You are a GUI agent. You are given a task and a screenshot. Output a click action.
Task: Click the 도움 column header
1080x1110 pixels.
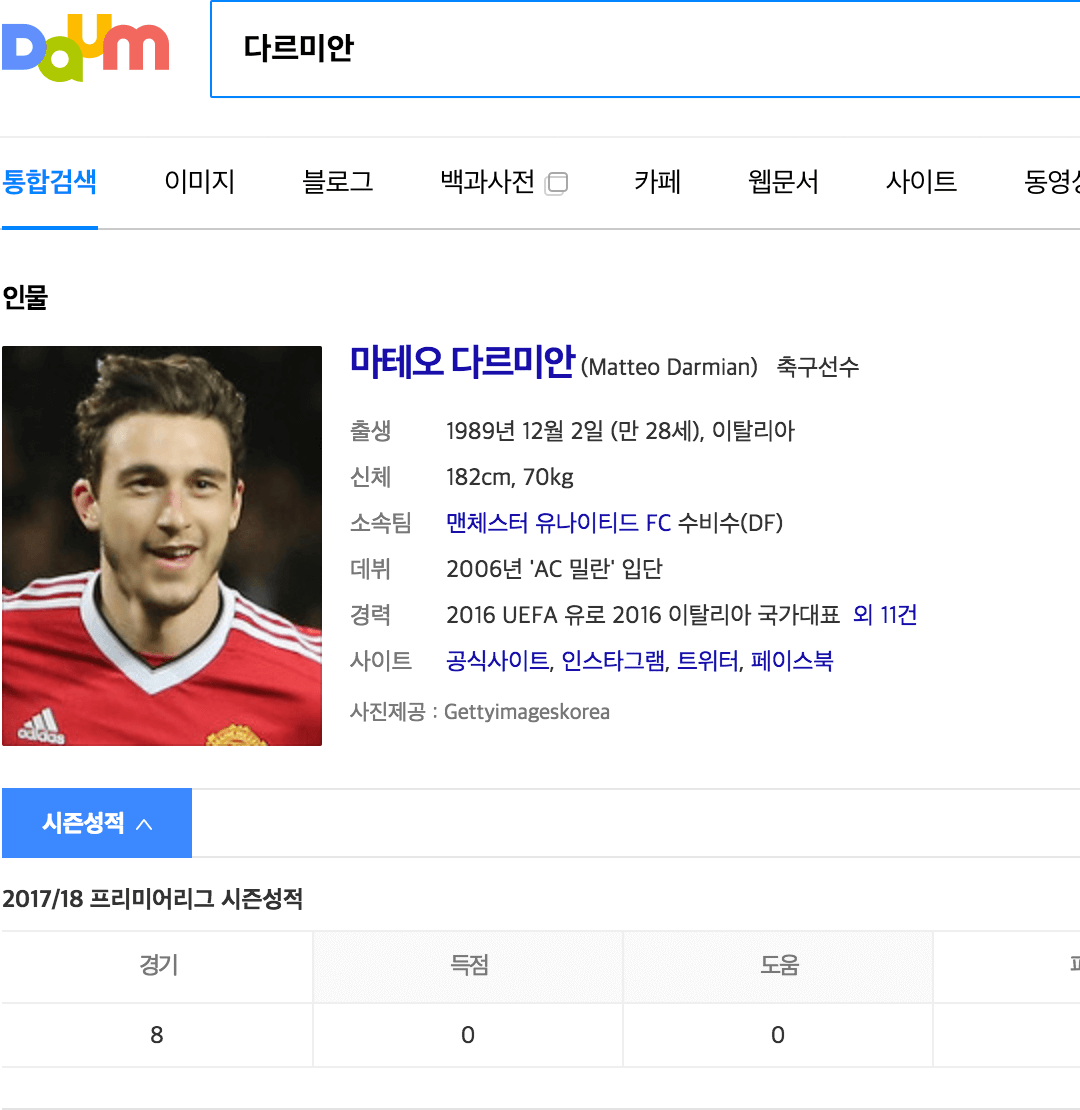coord(779,966)
